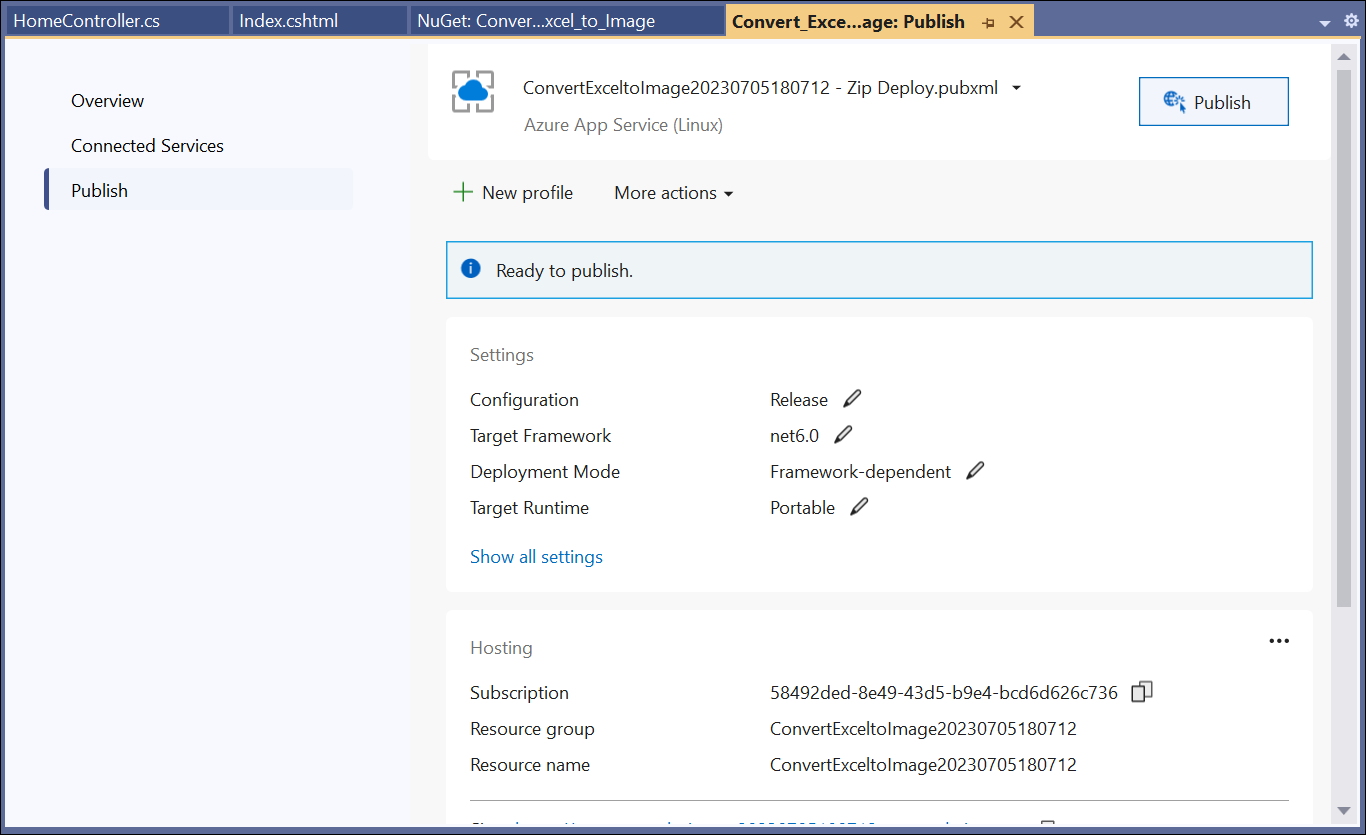
Task: Open the NuGet Convert_Excel_to_Image tab
Action: click(568, 21)
